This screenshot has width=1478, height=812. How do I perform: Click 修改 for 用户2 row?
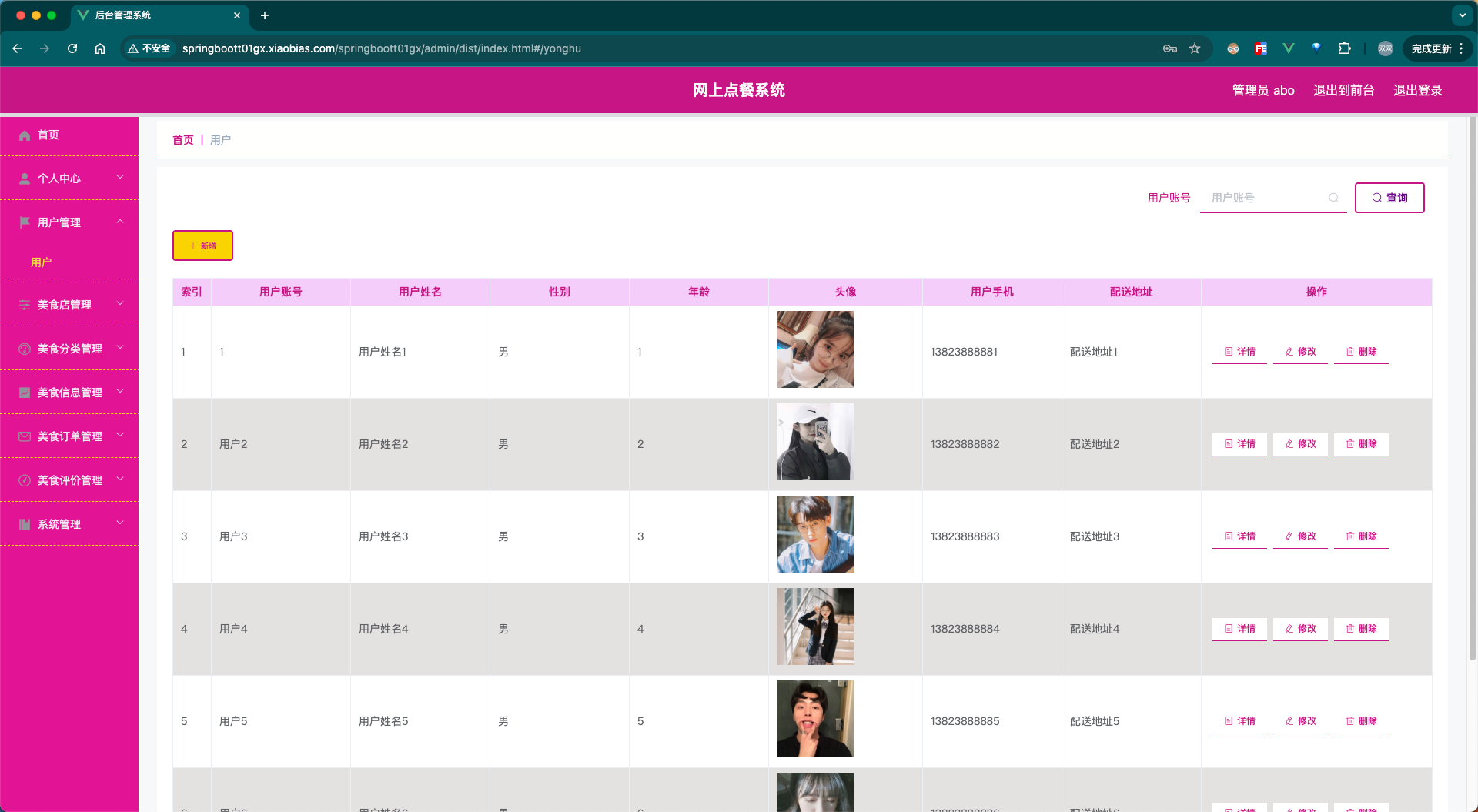(1300, 444)
